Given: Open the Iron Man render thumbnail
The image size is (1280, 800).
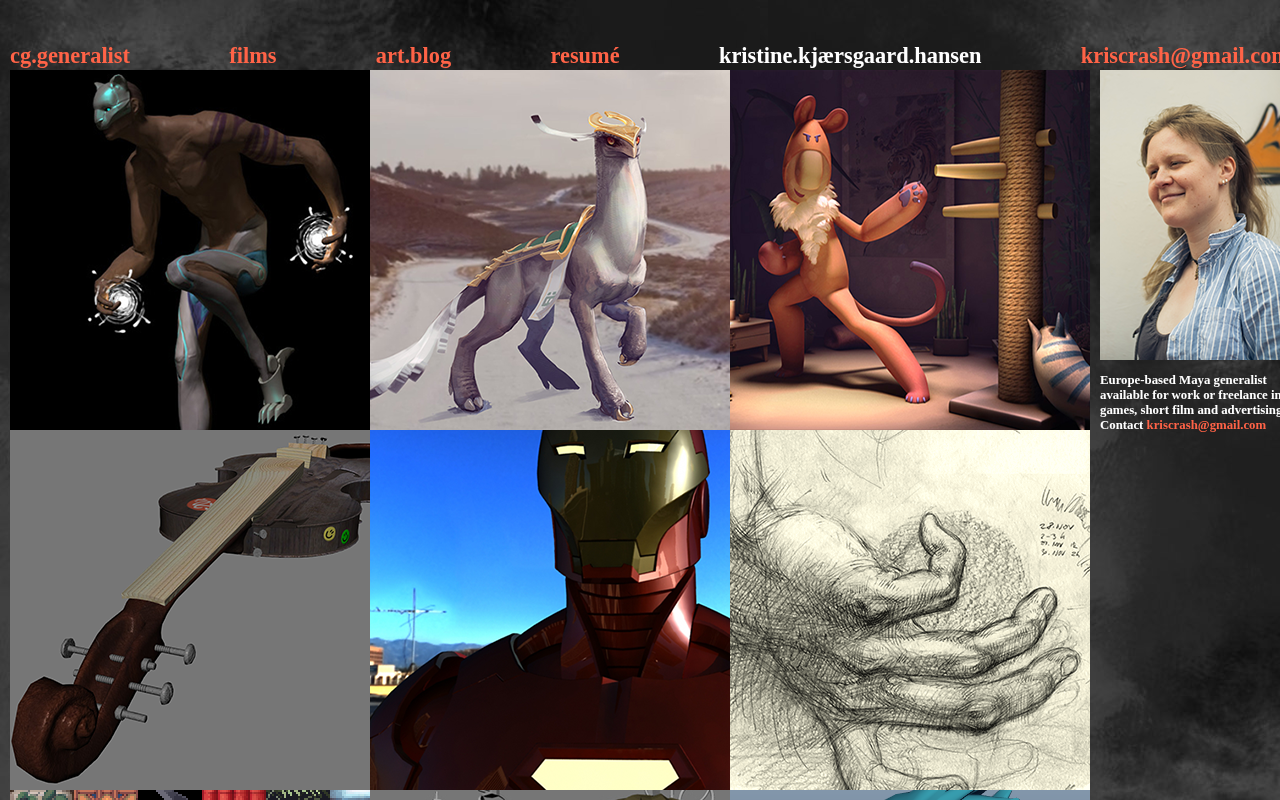Looking at the screenshot, I should (x=550, y=610).
